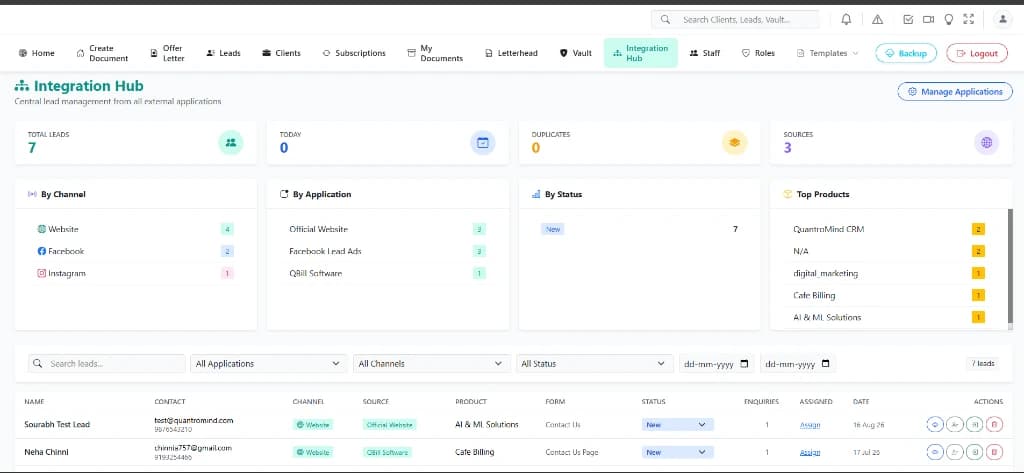The width and height of the screenshot is (1024, 473).
Task: Click QuantroMind CRM in Top Products
Action: 828,229
